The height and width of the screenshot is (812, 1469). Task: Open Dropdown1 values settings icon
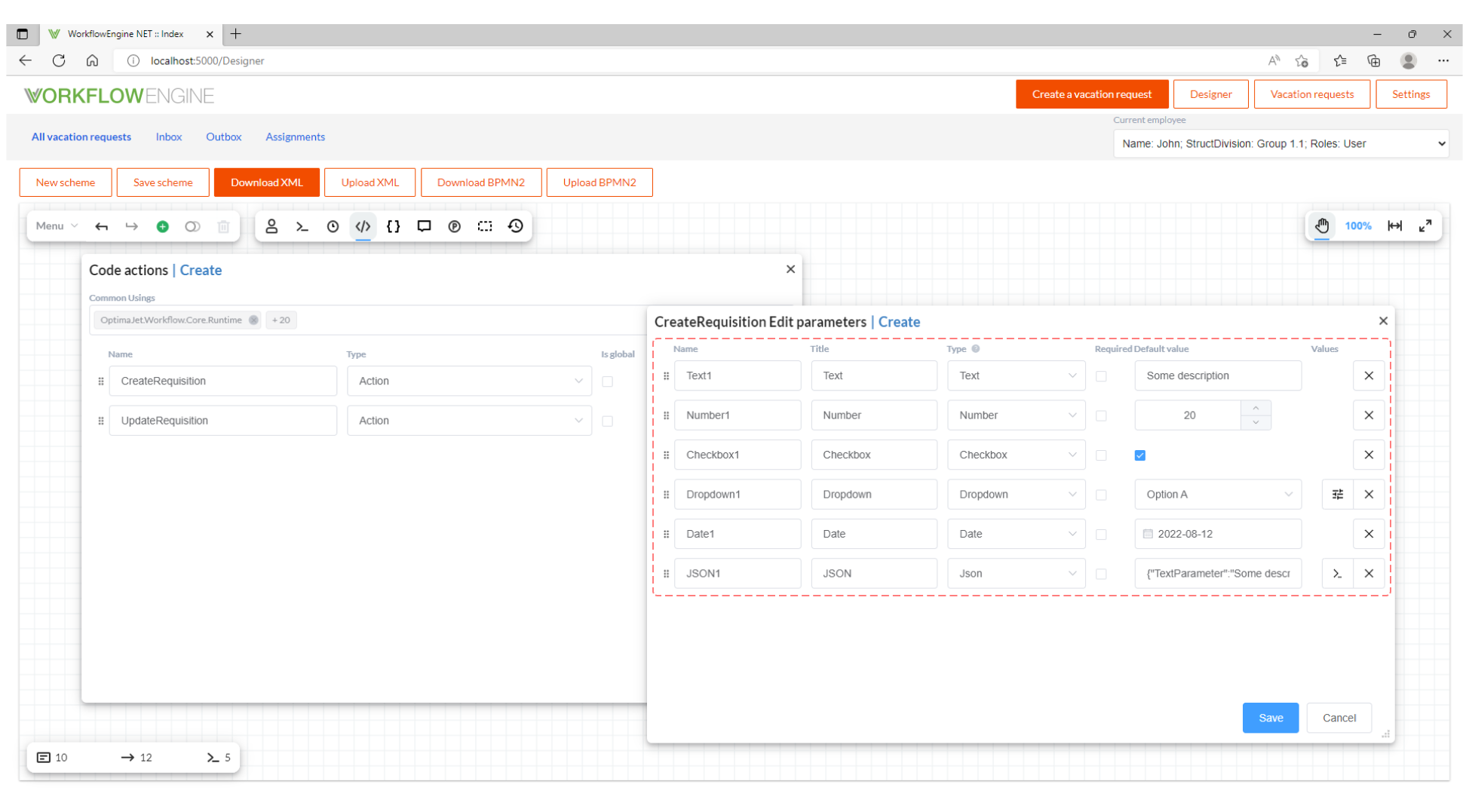pyautogui.click(x=1338, y=495)
